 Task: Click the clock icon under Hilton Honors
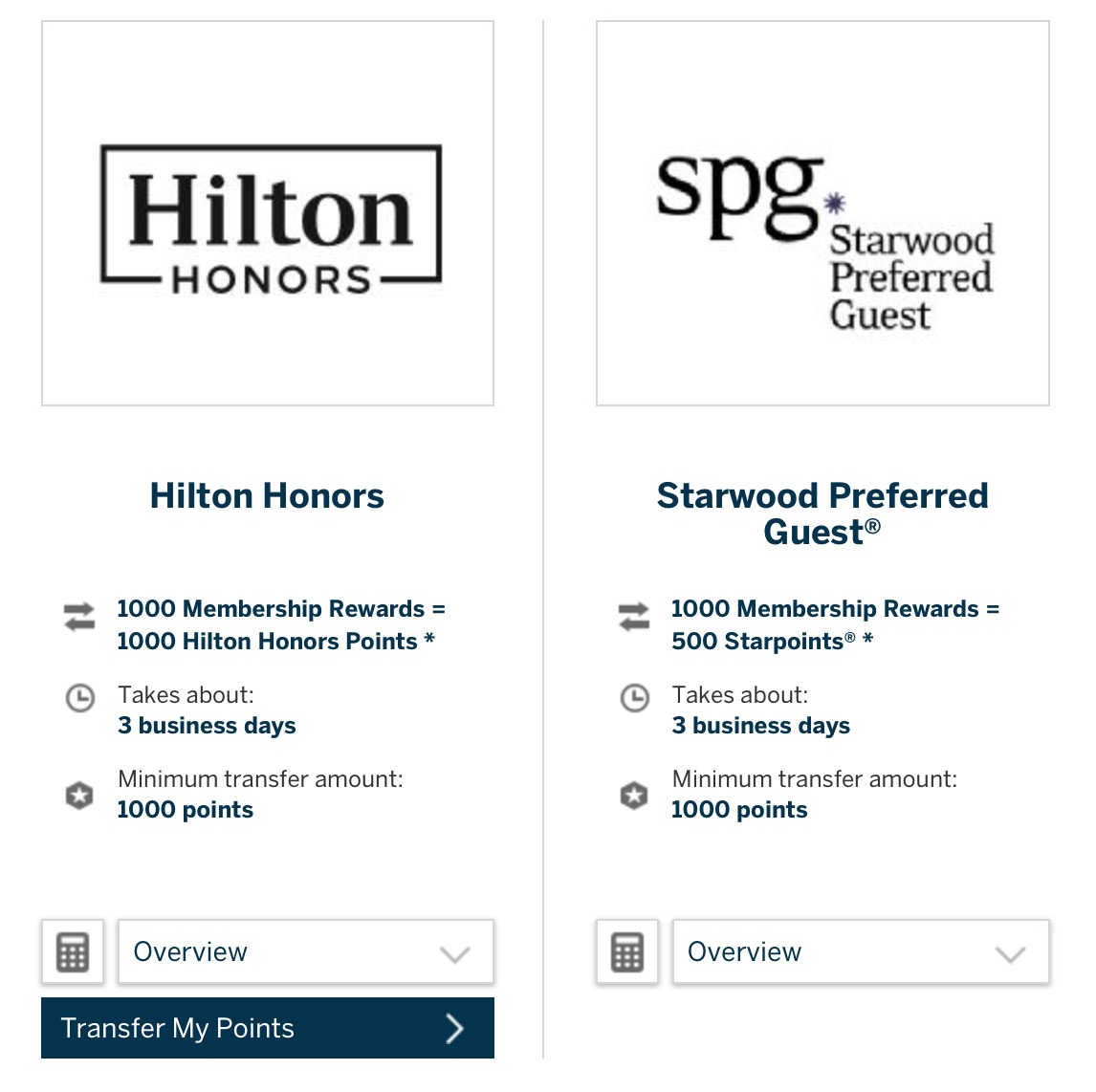(x=79, y=698)
